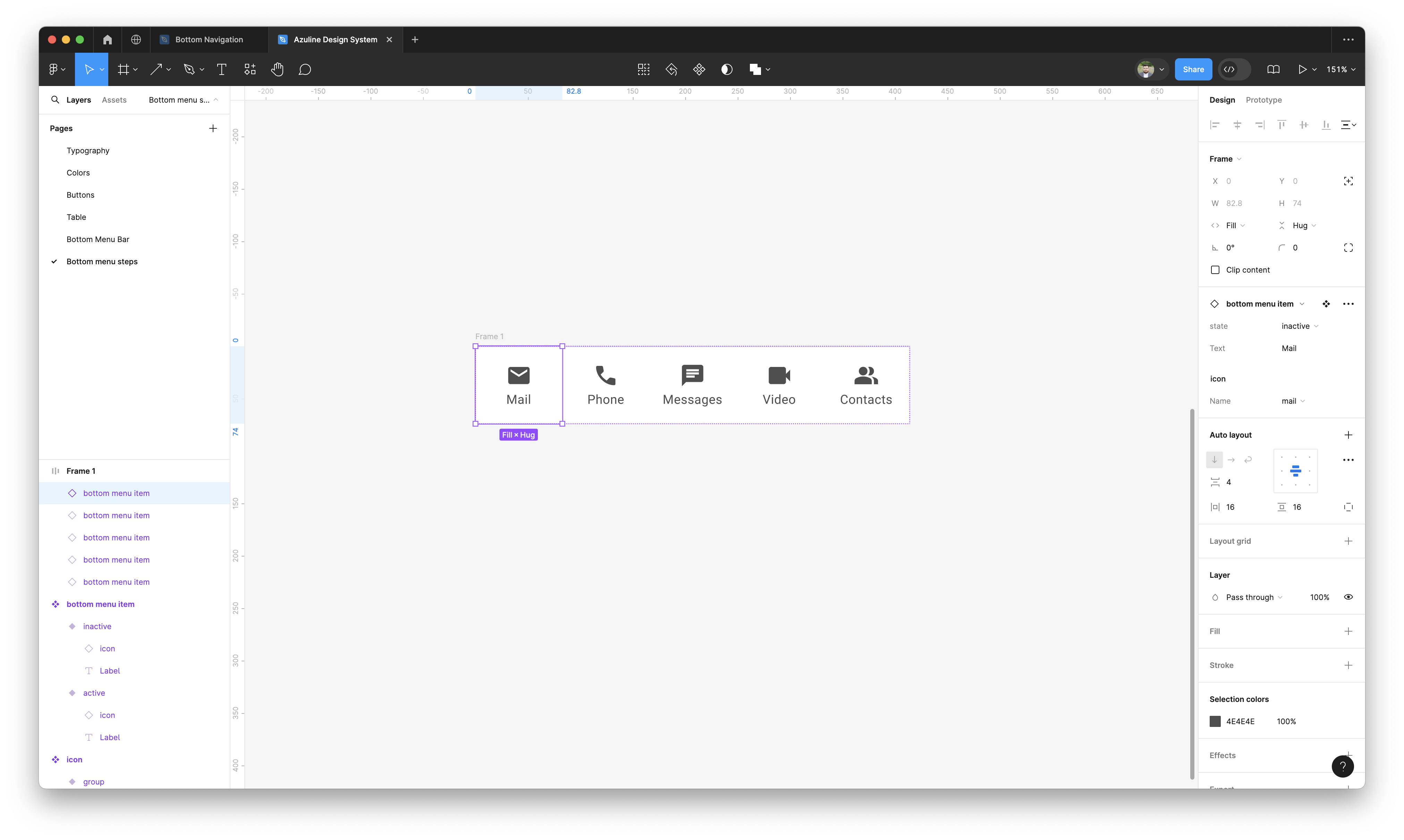Open the Typography page
The height and width of the screenshot is (840, 1404).
tap(88, 151)
